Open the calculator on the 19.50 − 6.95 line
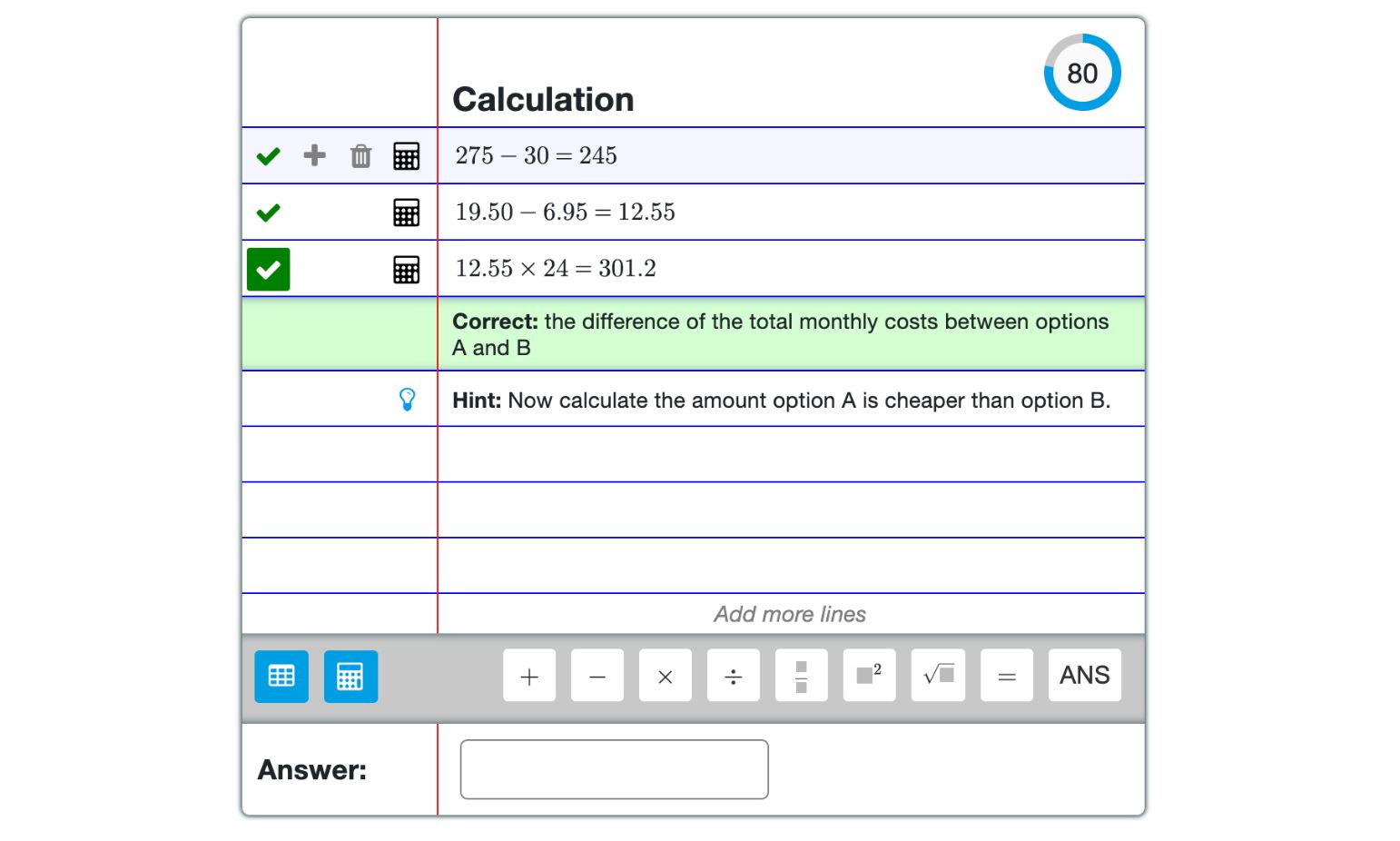The image size is (1400, 841). click(406, 212)
